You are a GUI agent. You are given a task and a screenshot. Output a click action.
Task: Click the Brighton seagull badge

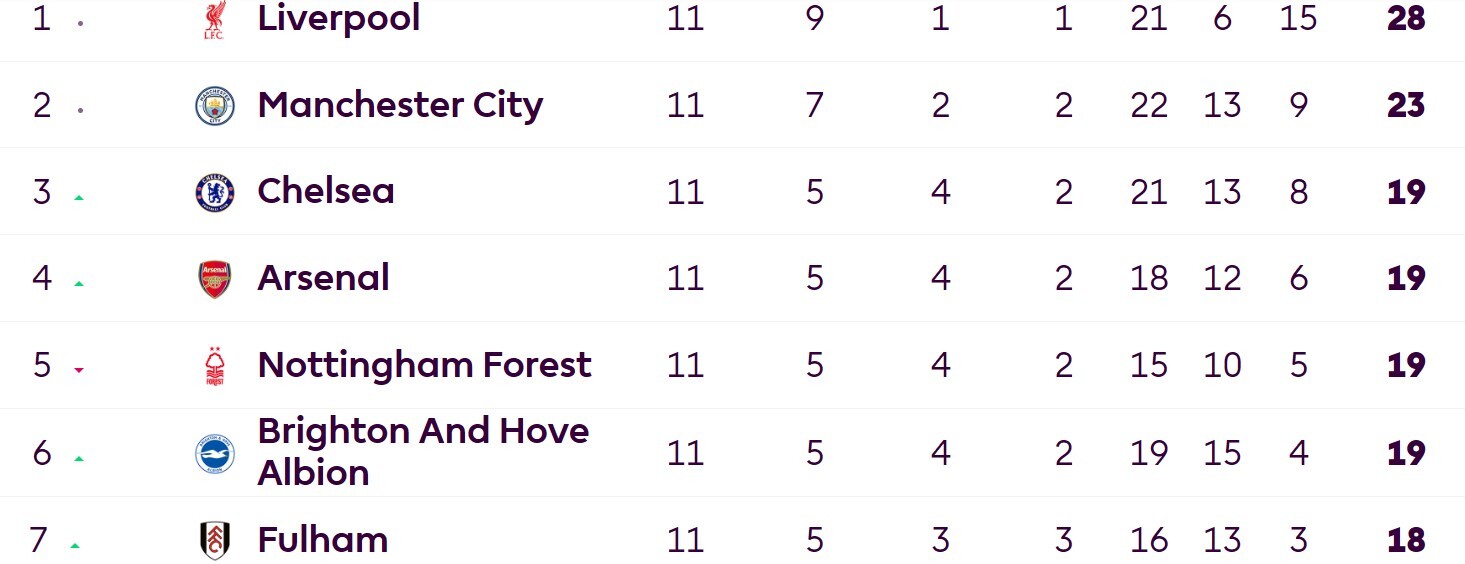point(214,453)
